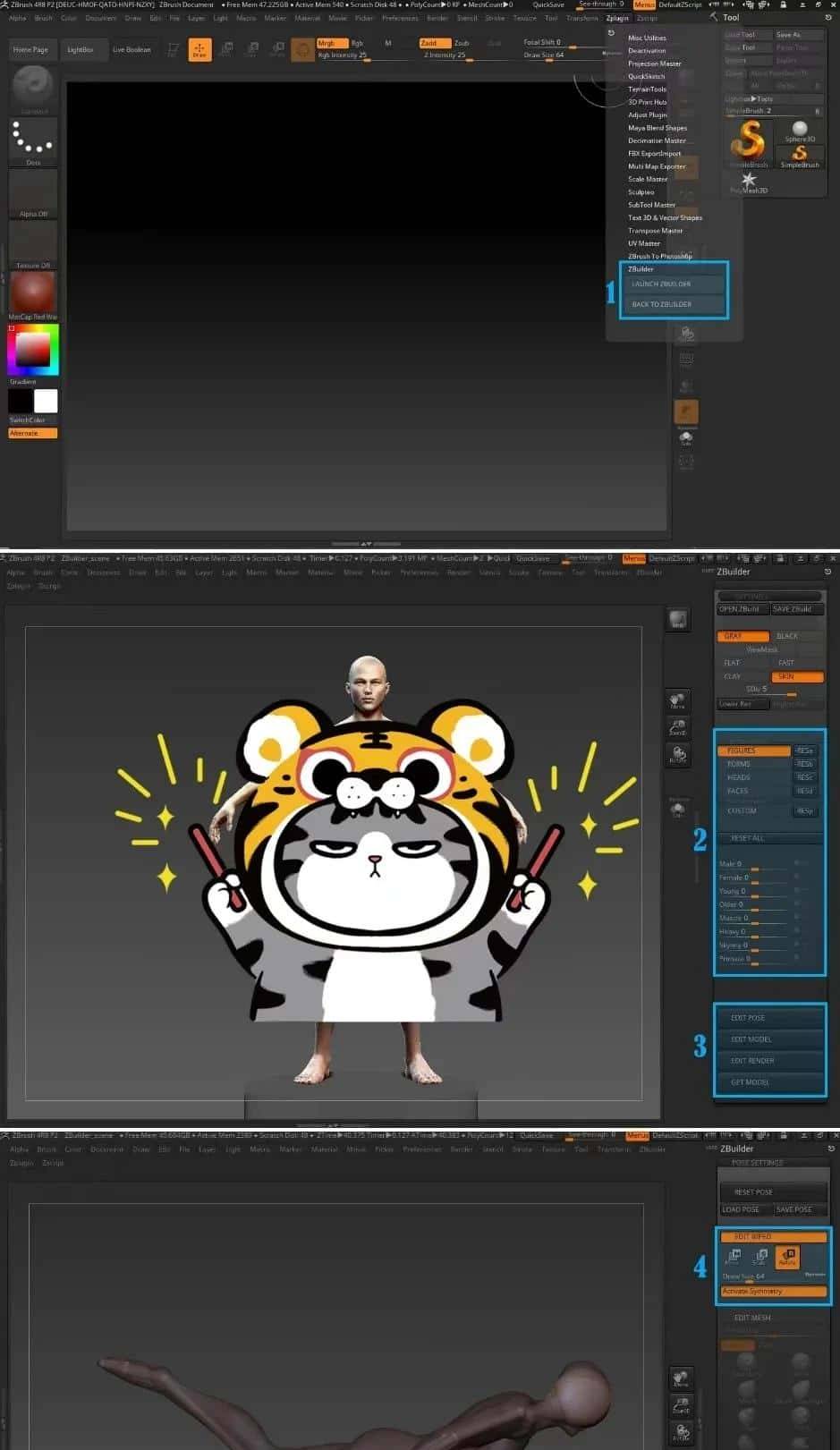Click Move icon in middle ZBuilder scene
Screen dimensions: 840x1450
coord(677,700)
